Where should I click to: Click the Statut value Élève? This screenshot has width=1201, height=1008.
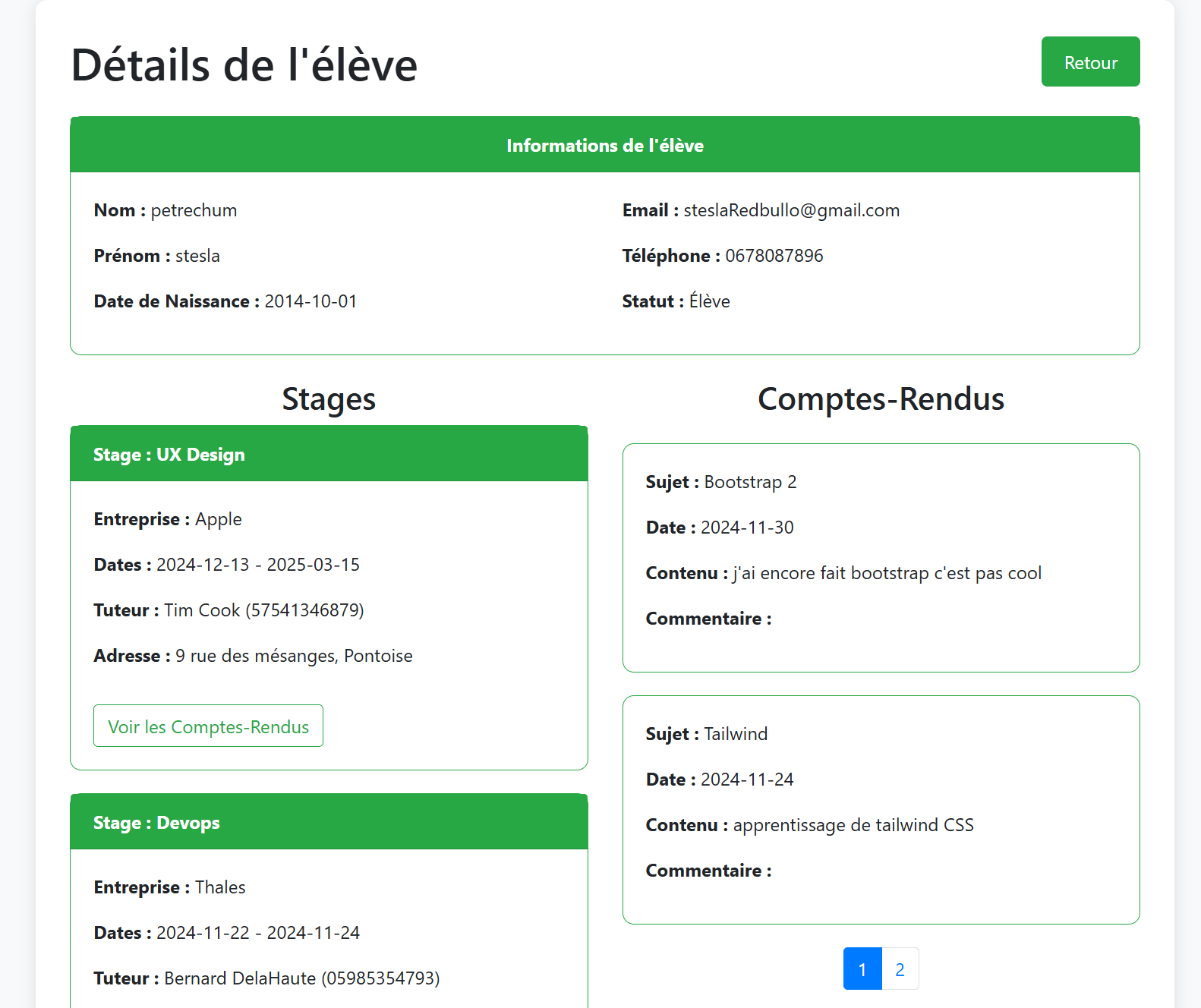point(709,301)
